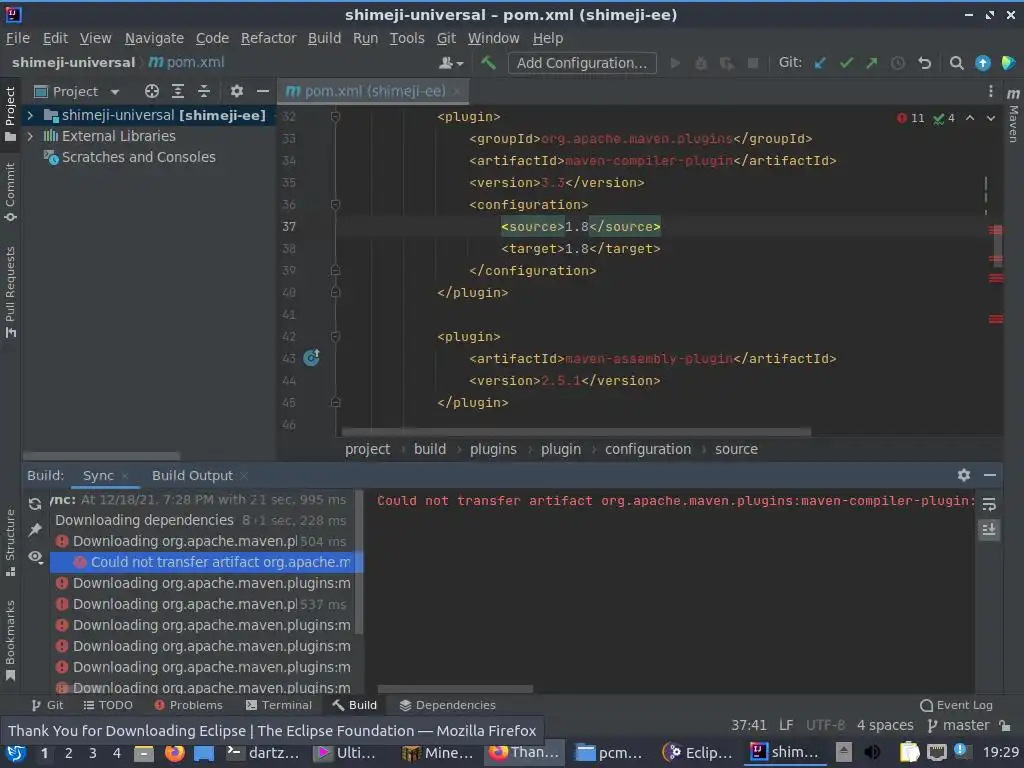Show Git history clock icon
The width and height of the screenshot is (1024, 768).
[x=898, y=63]
